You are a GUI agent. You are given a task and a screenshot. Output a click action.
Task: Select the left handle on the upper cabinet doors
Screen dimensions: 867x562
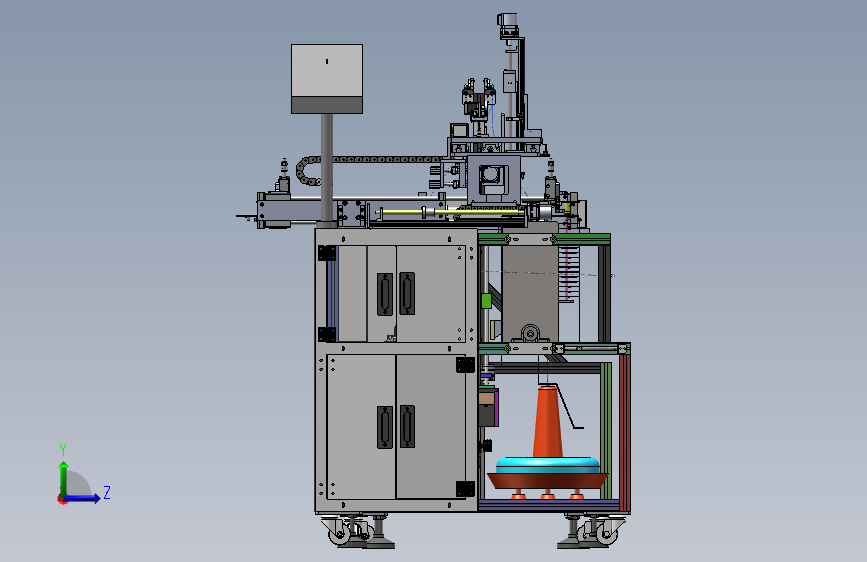[385, 294]
